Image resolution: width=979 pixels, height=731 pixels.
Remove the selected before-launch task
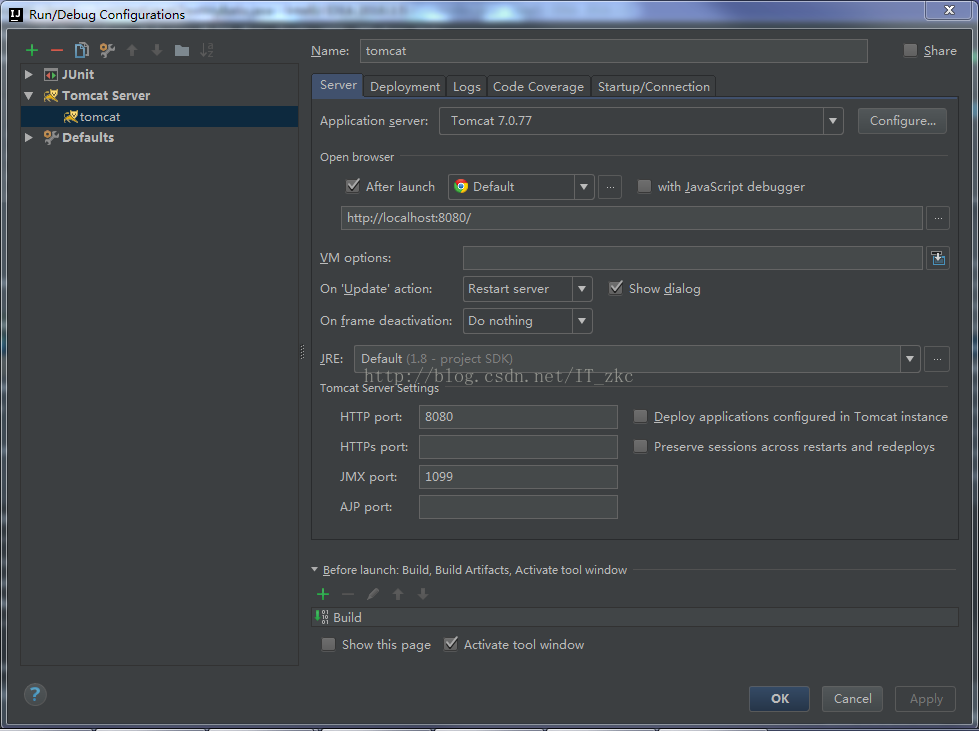pos(348,594)
